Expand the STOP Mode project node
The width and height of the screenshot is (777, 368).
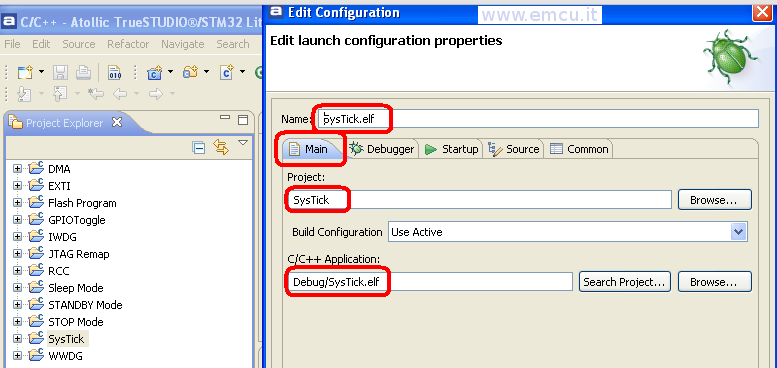(x=18, y=321)
